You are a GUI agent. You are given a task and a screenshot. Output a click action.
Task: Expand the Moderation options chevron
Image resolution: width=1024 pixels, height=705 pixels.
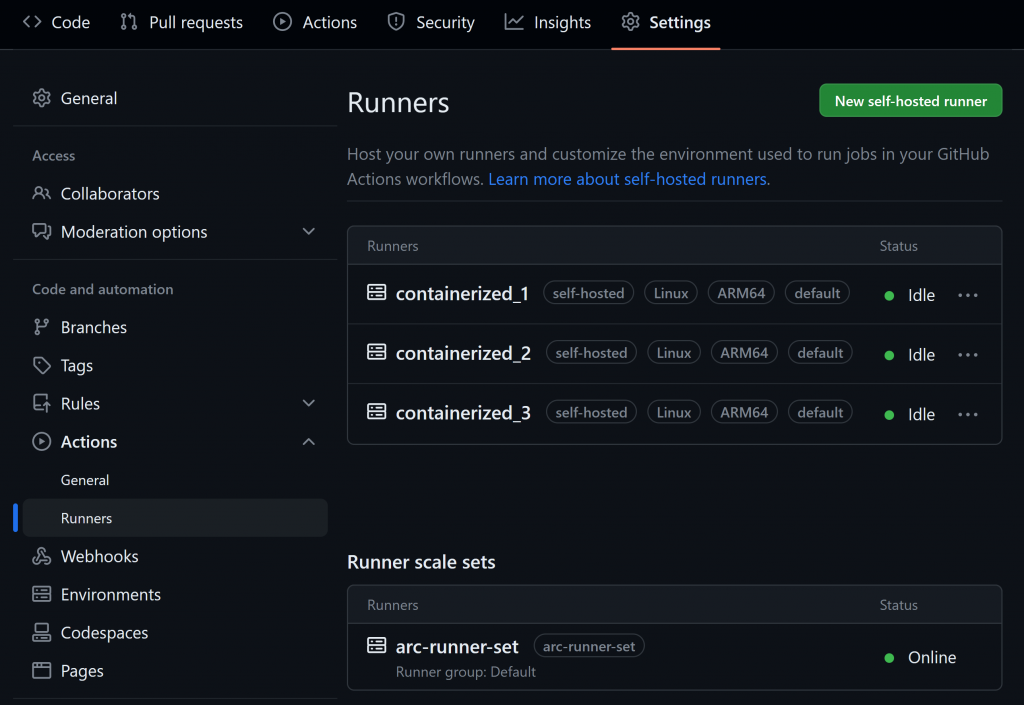pyautogui.click(x=309, y=232)
